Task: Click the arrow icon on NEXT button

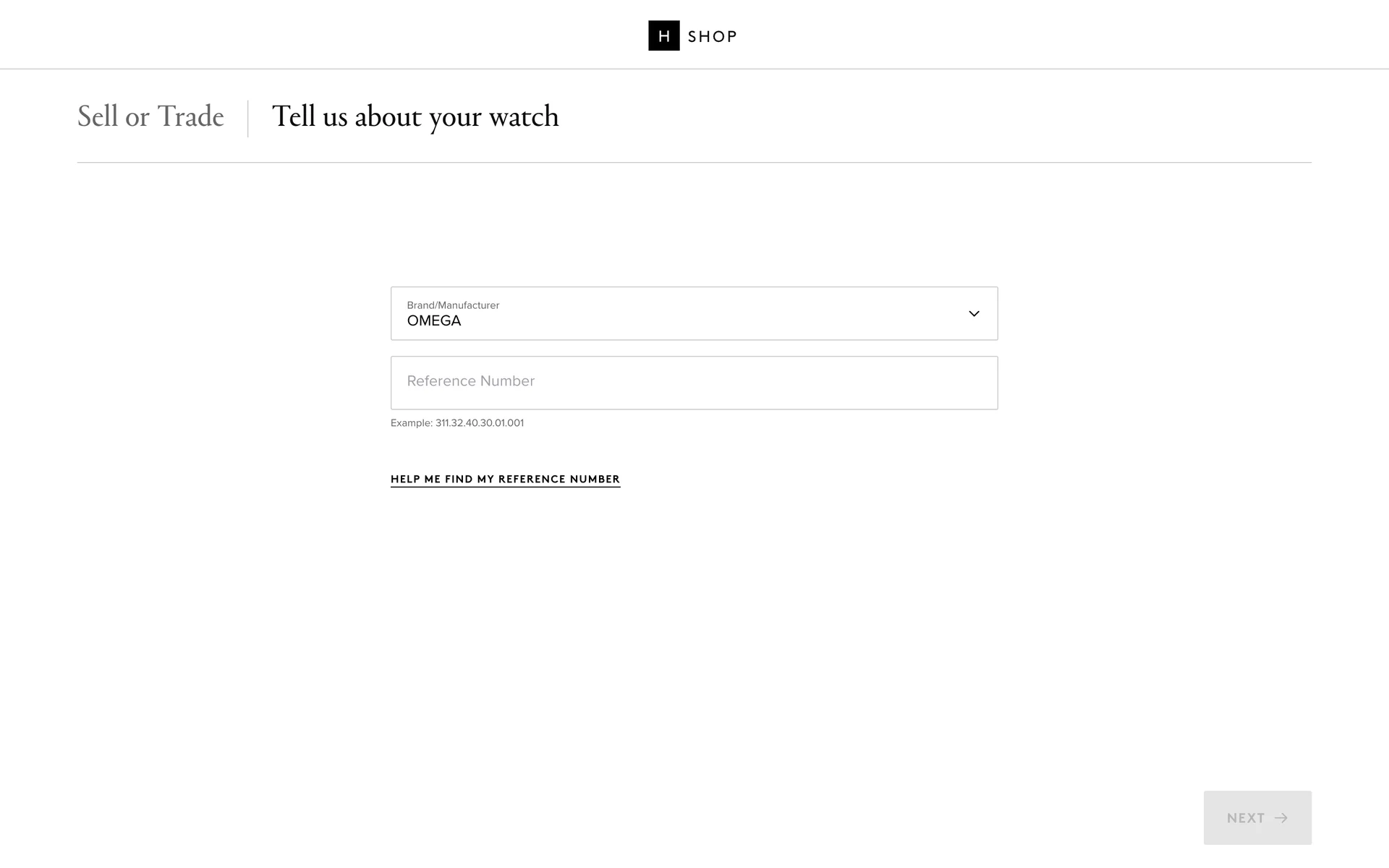Action: point(1281,818)
